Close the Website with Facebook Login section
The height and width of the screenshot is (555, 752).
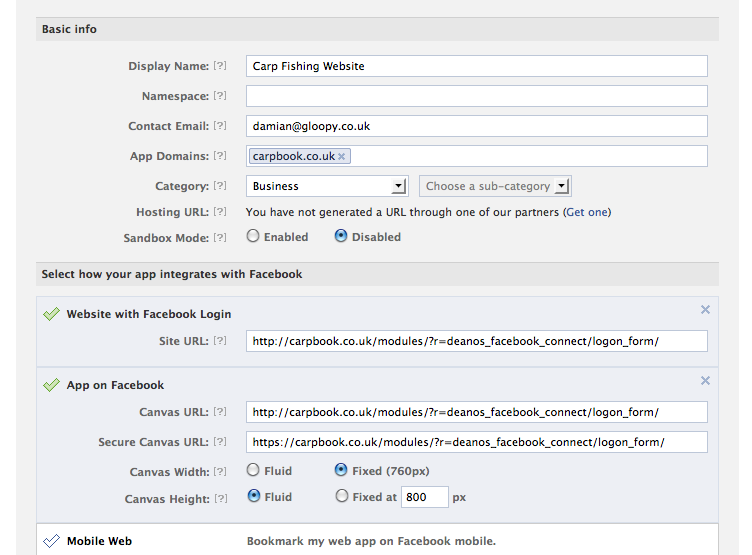pos(705,310)
